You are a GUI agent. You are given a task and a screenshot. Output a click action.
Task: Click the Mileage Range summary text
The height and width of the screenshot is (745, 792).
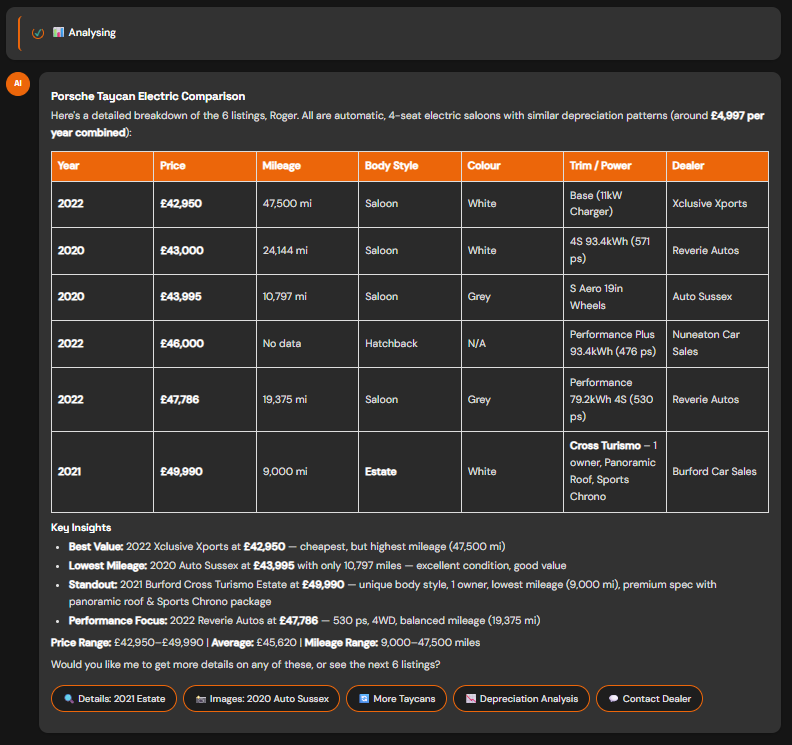click(x=392, y=643)
